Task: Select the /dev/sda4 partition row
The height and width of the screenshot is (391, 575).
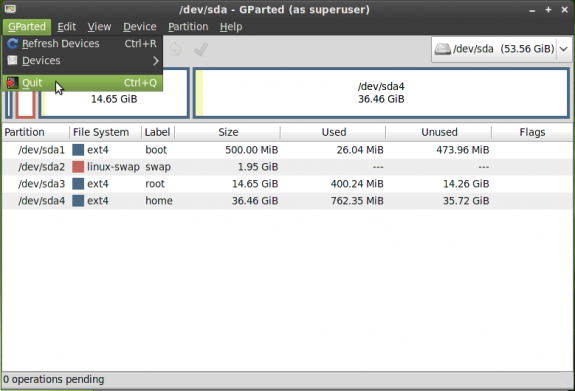Action: tap(288, 201)
